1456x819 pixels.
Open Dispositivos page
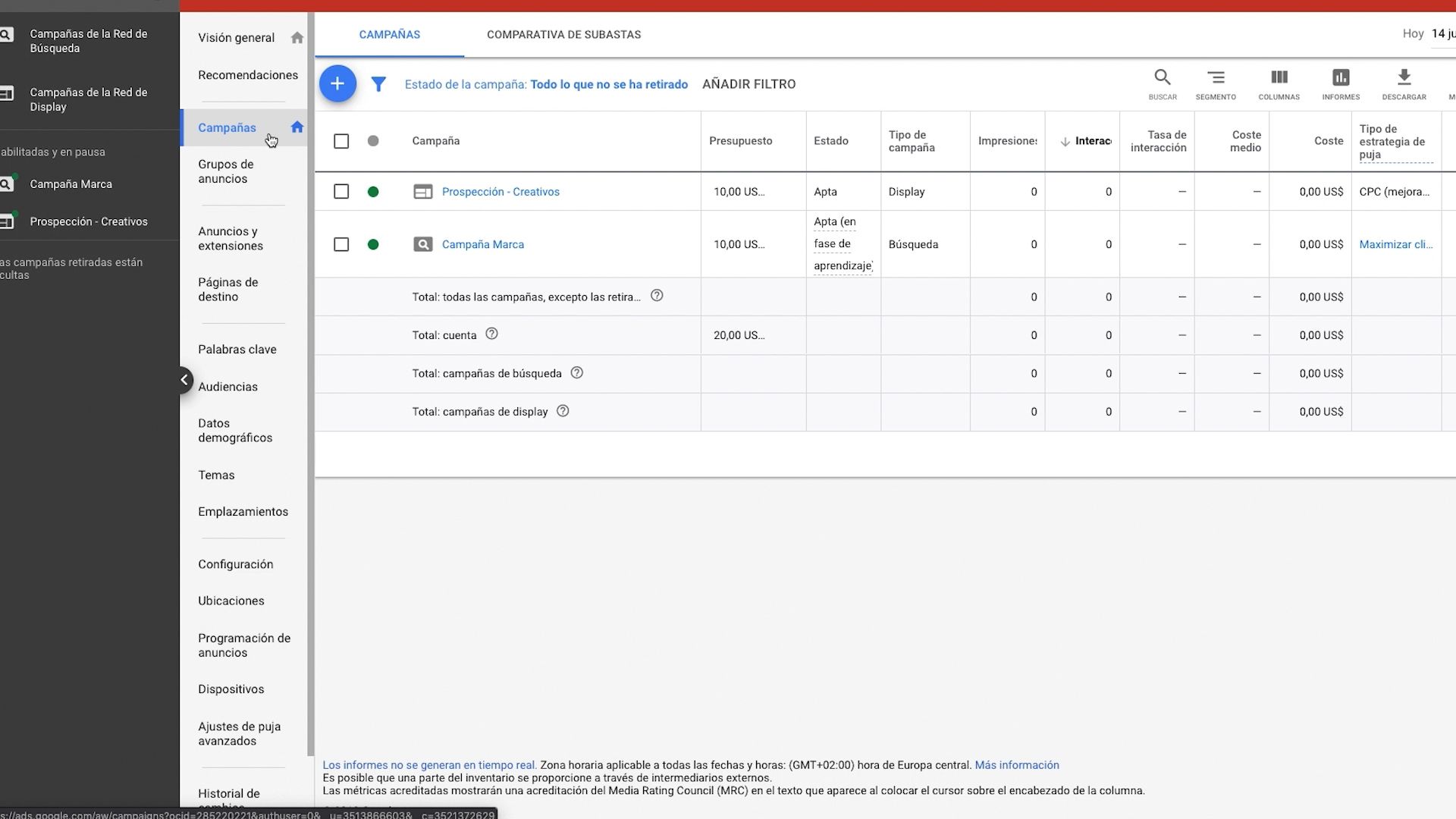231,689
